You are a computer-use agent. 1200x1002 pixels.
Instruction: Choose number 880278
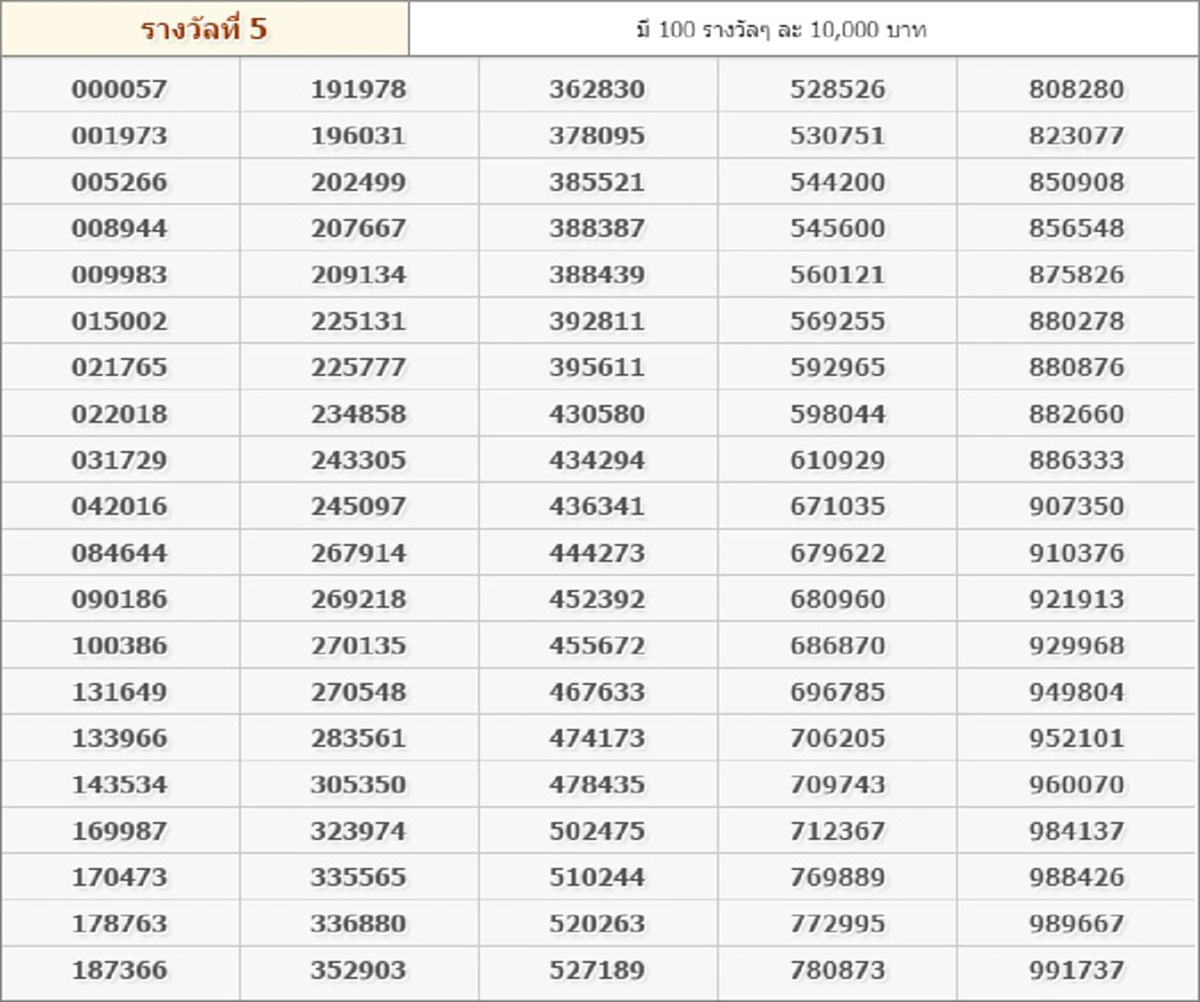click(1076, 321)
